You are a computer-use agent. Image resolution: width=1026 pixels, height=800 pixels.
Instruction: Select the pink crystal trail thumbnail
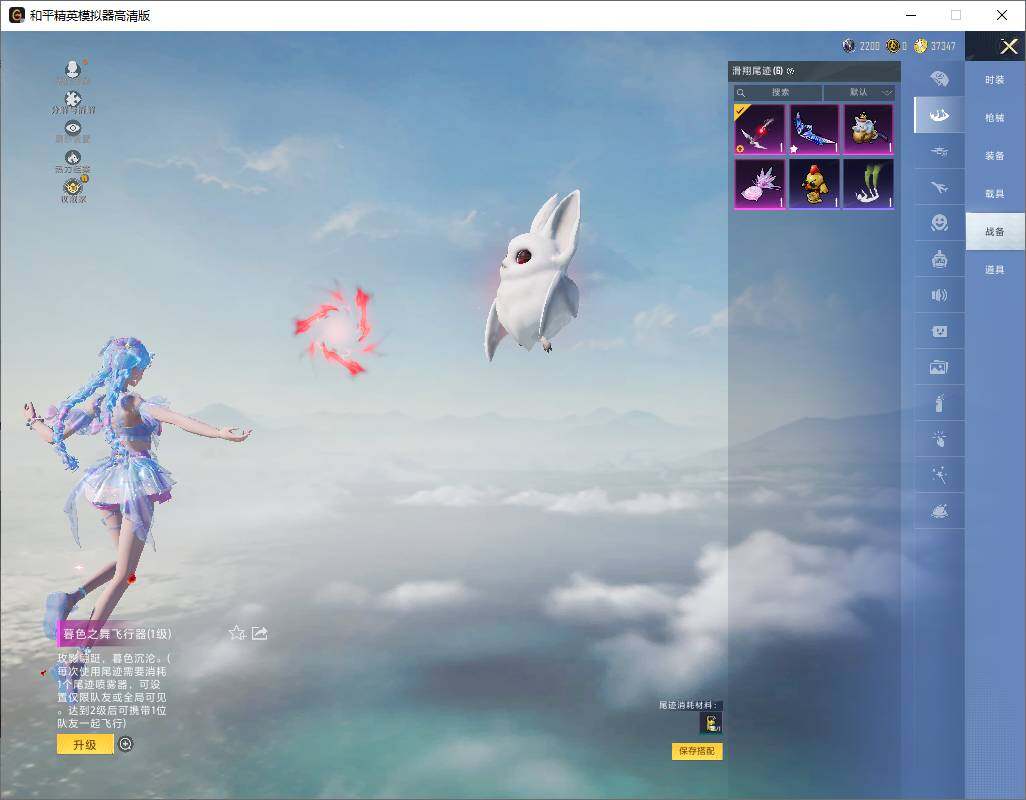click(759, 184)
